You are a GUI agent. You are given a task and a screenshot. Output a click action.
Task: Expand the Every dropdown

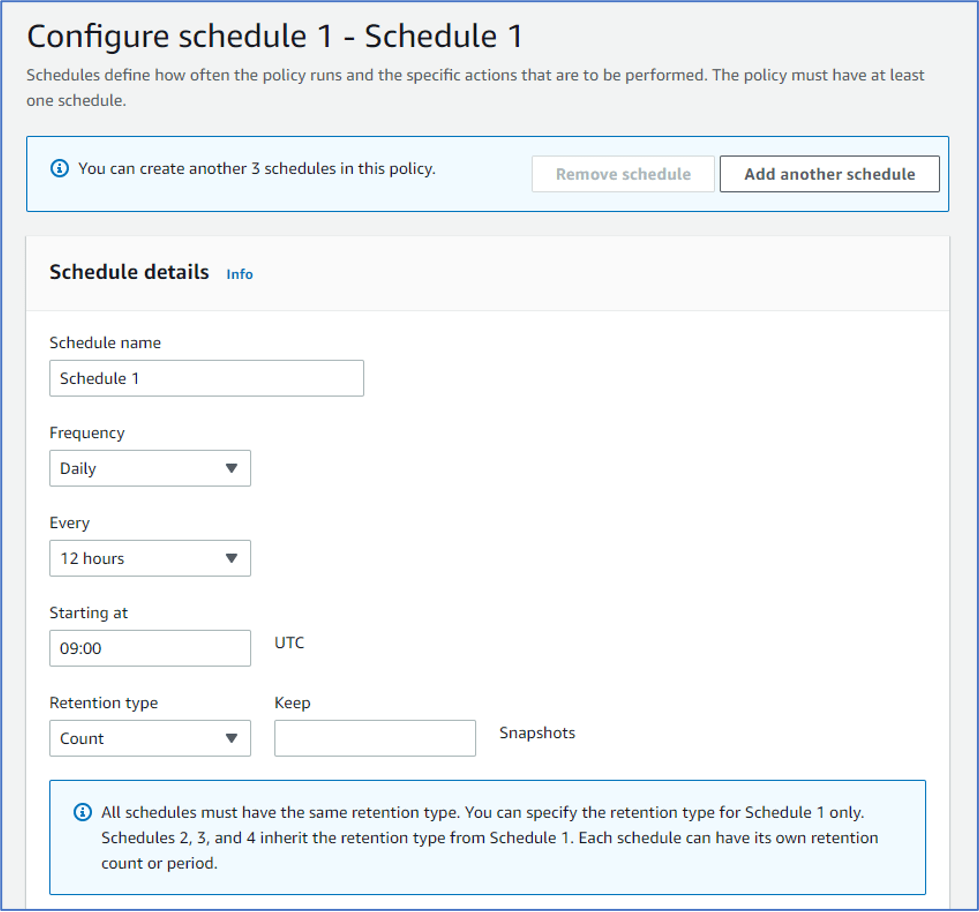(x=150, y=558)
